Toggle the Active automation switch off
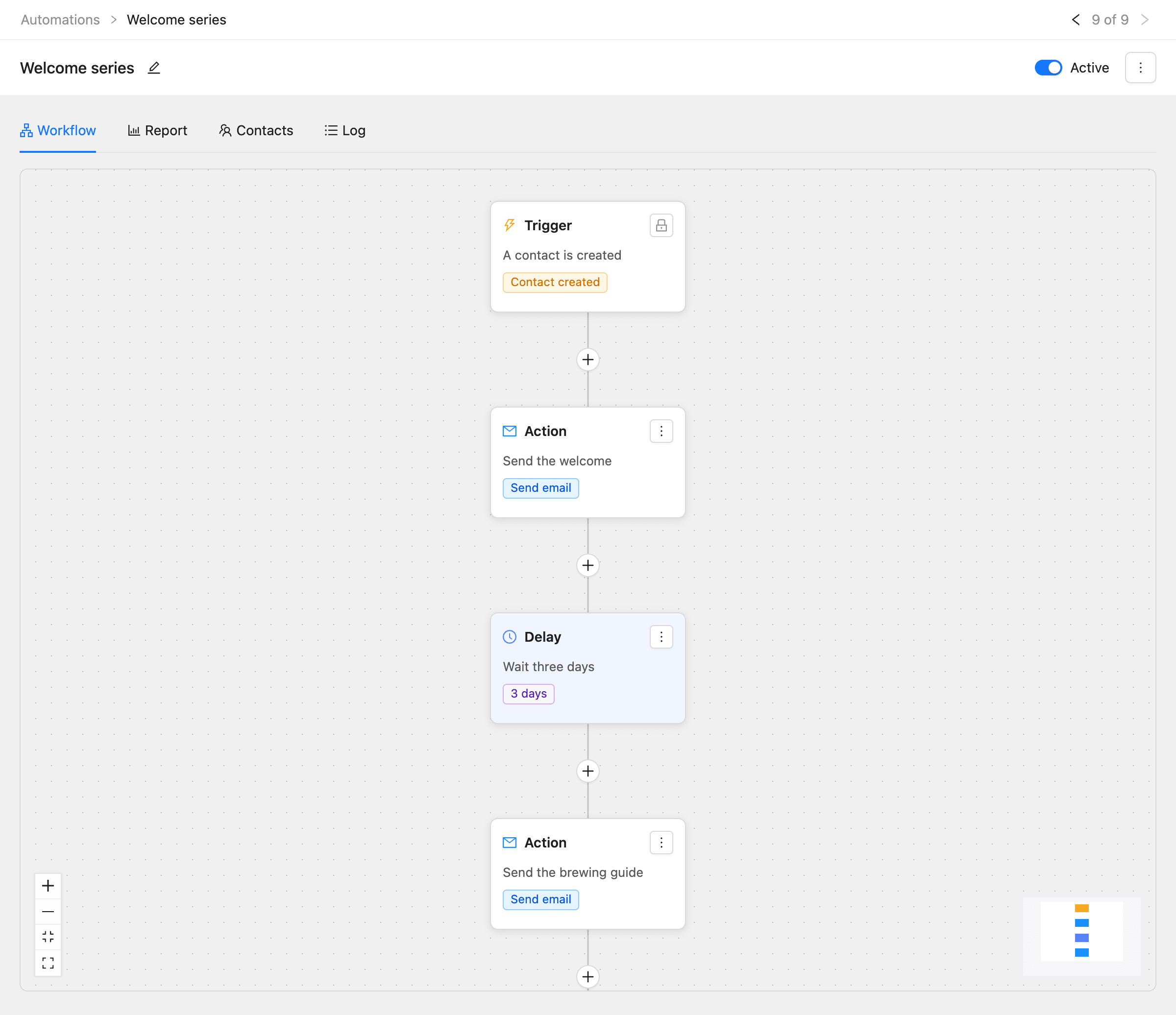The height and width of the screenshot is (1015, 1176). [1048, 68]
